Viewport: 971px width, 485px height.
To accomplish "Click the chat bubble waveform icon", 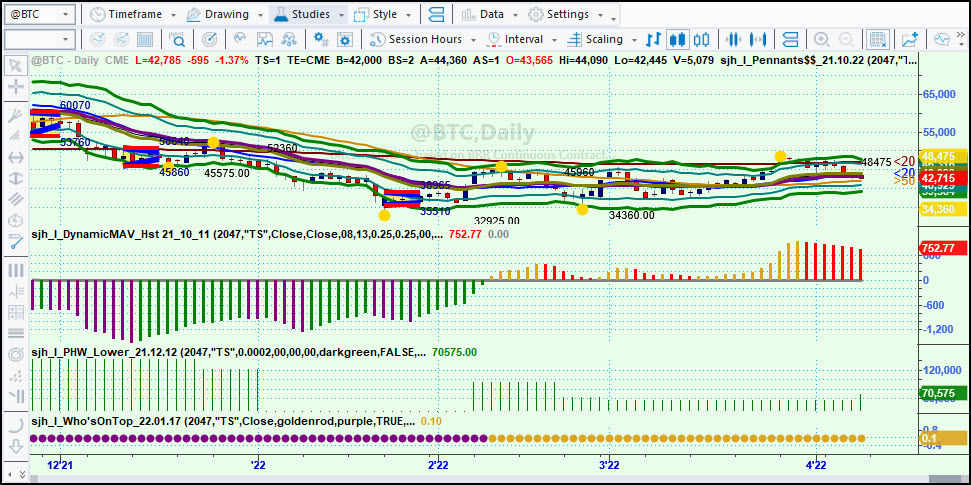I will click(942, 40).
